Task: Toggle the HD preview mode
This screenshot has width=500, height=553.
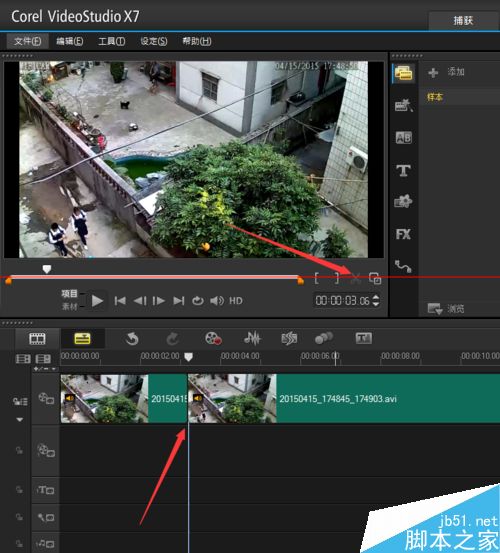Action: point(236,301)
